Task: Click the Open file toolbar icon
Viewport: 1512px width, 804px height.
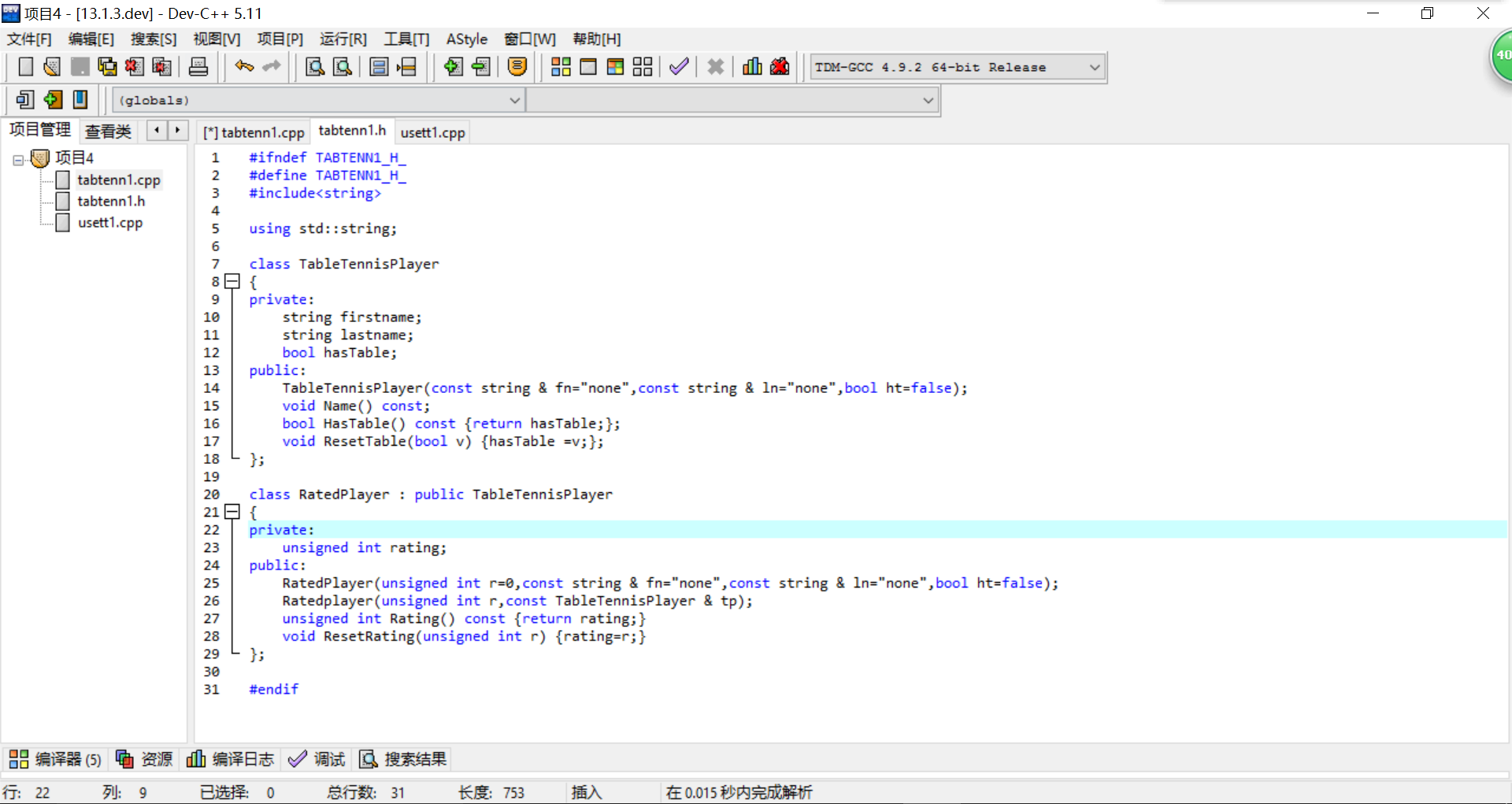Action: click(52, 67)
